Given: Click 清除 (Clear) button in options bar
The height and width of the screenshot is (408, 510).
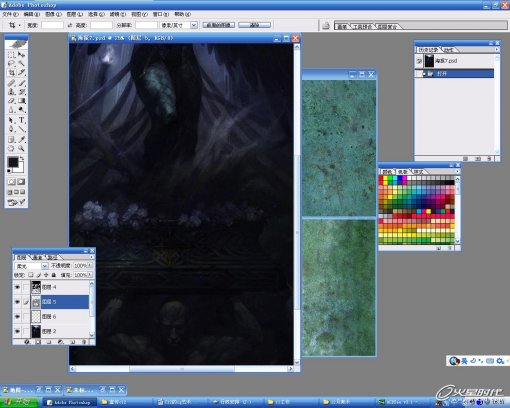Looking at the screenshot, I should click(x=255, y=25).
